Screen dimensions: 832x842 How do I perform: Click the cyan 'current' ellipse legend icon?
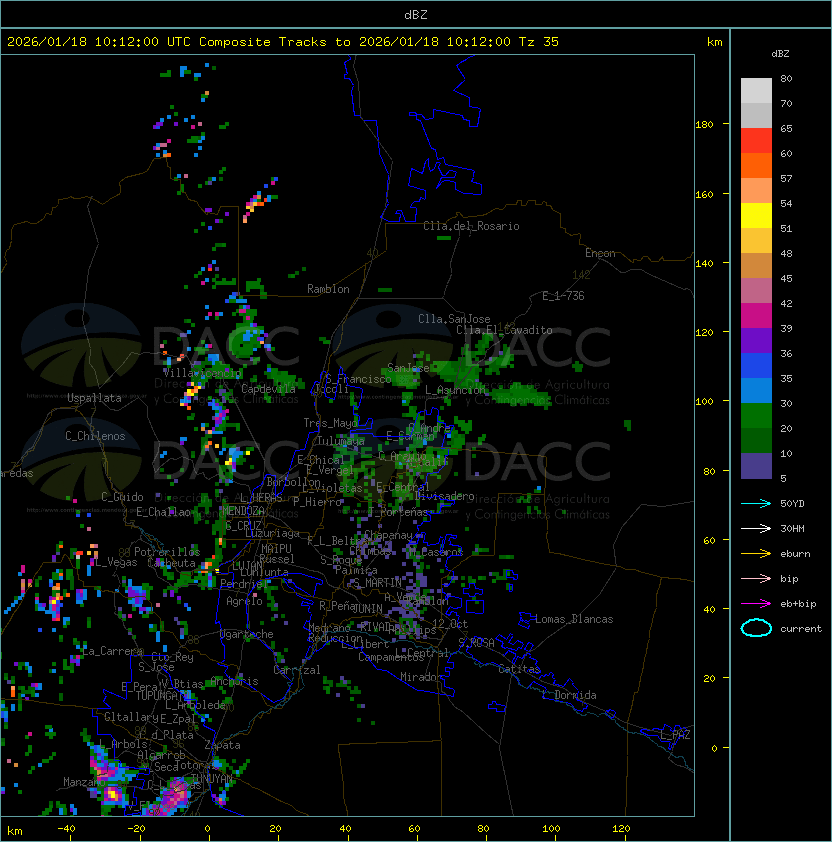(756, 628)
